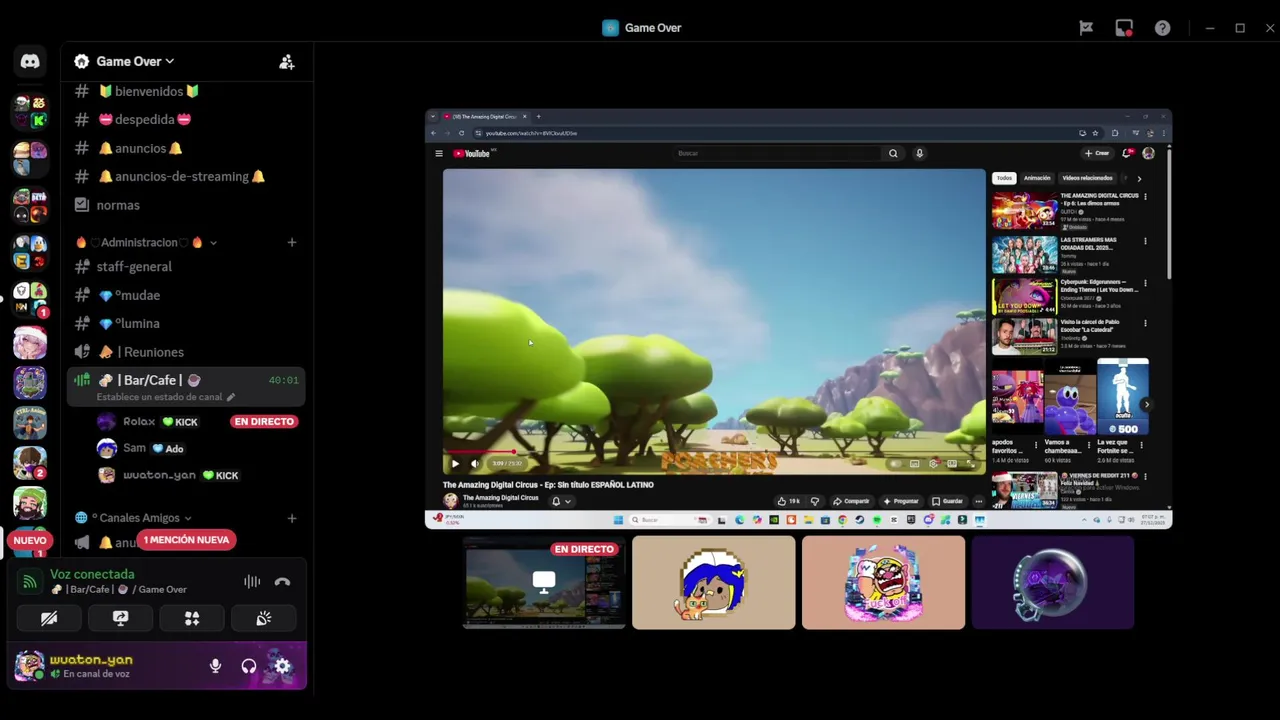
Task: Jump to 1 MENCIÓN NUEVA
Action: tap(186, 540)
